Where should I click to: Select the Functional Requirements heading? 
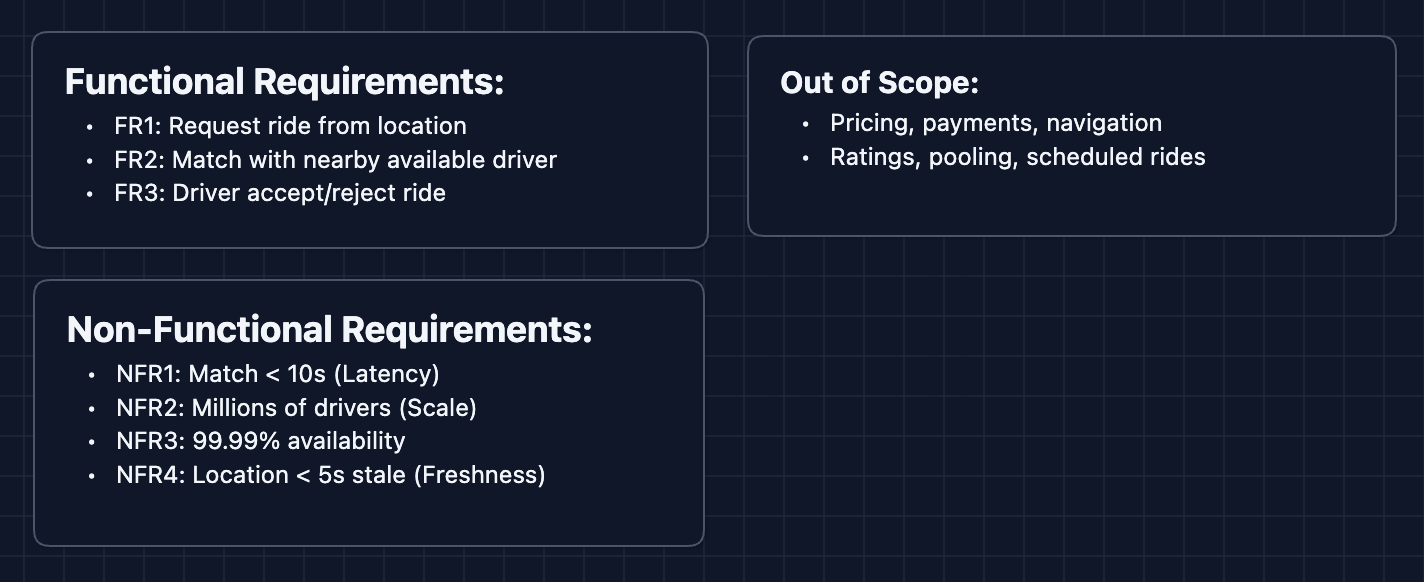point(284,82)
